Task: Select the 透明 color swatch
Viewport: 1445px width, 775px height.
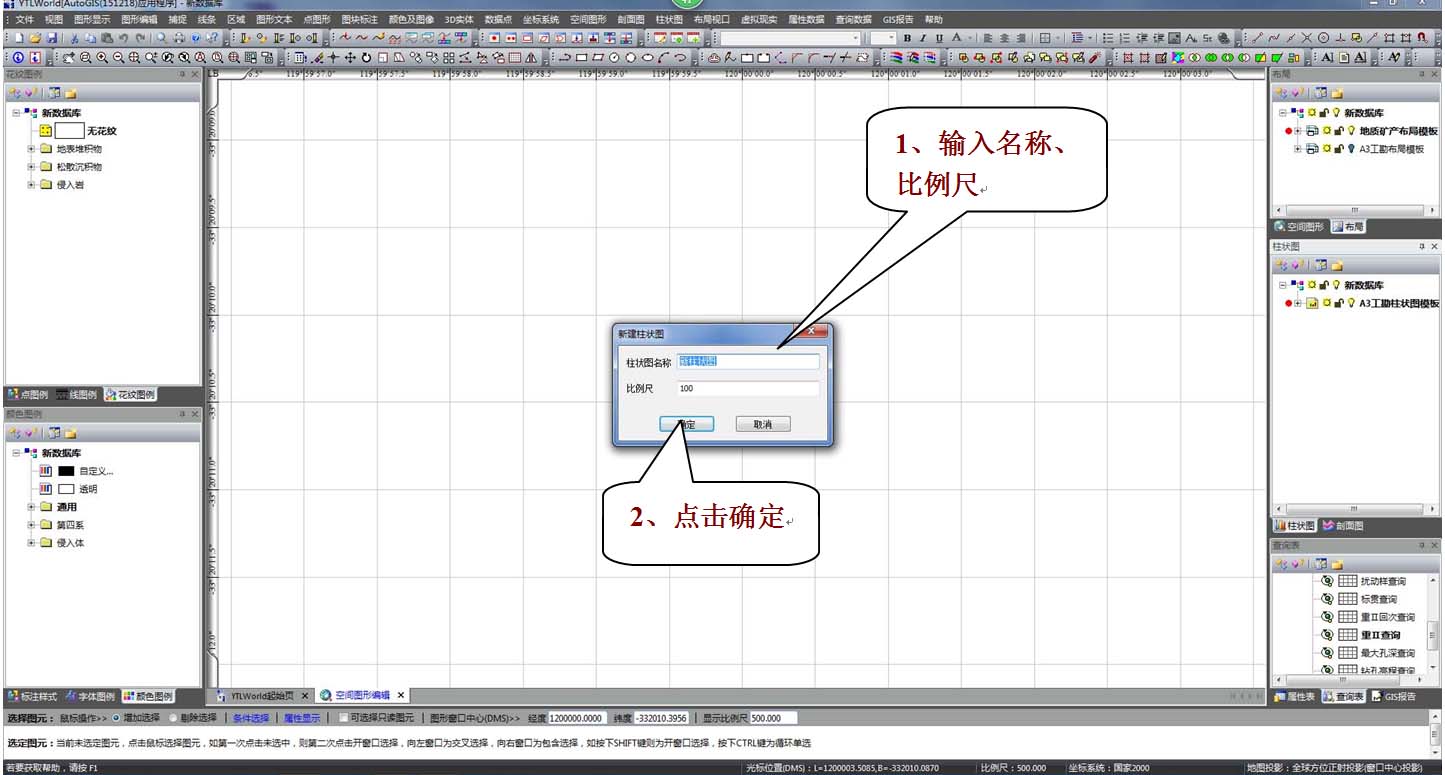Action: click(x=66, y=489)
